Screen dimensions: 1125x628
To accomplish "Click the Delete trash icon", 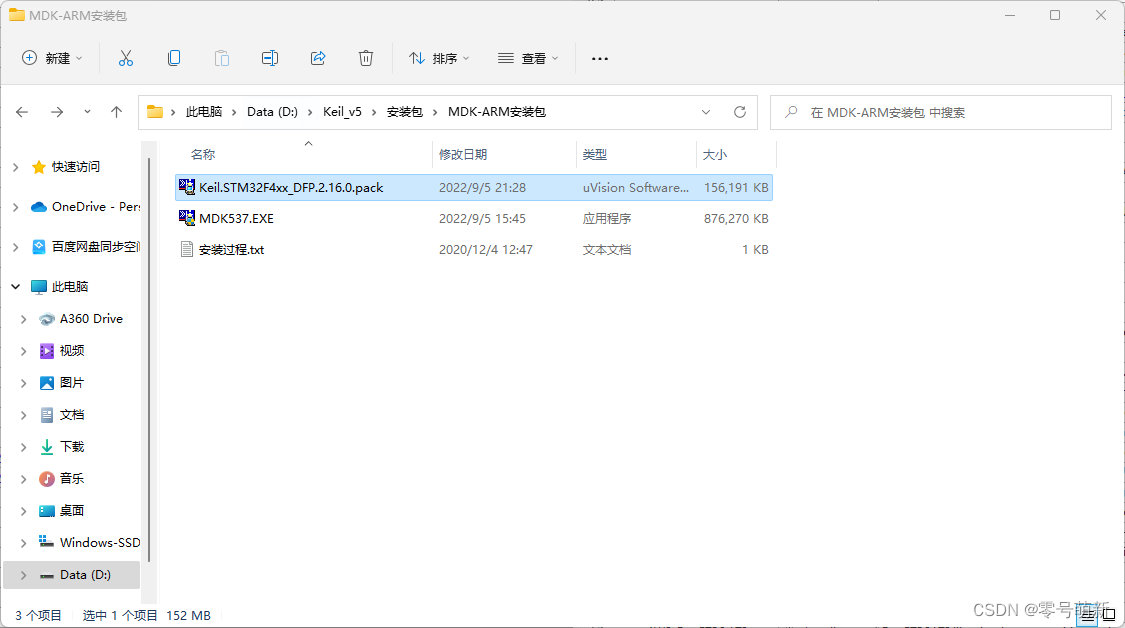I will (x=366, y=58).
